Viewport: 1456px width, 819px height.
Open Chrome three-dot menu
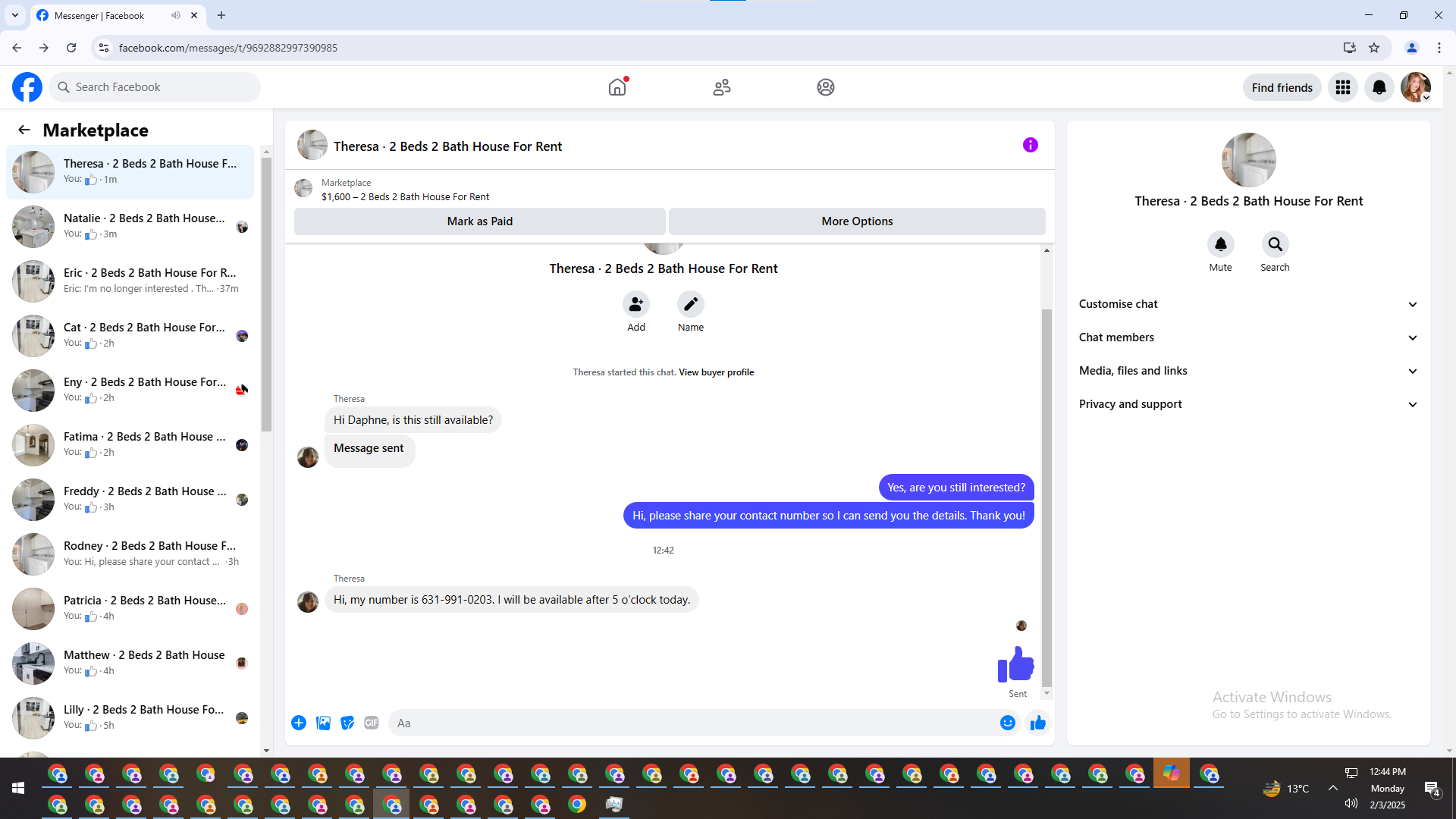pyautogui.click(x=1439, y=48)
